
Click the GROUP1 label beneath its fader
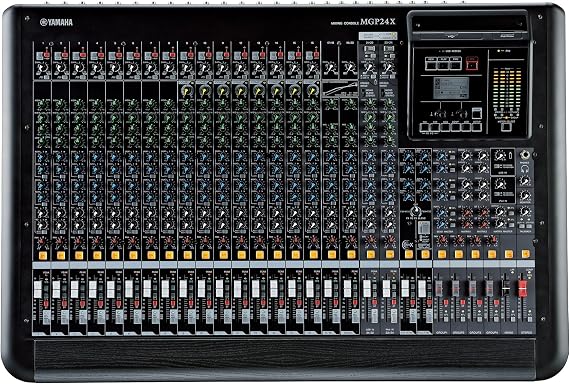441,332
